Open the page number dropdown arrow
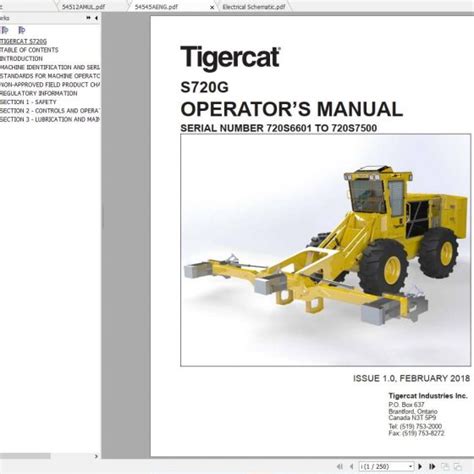 coord(410,466)
